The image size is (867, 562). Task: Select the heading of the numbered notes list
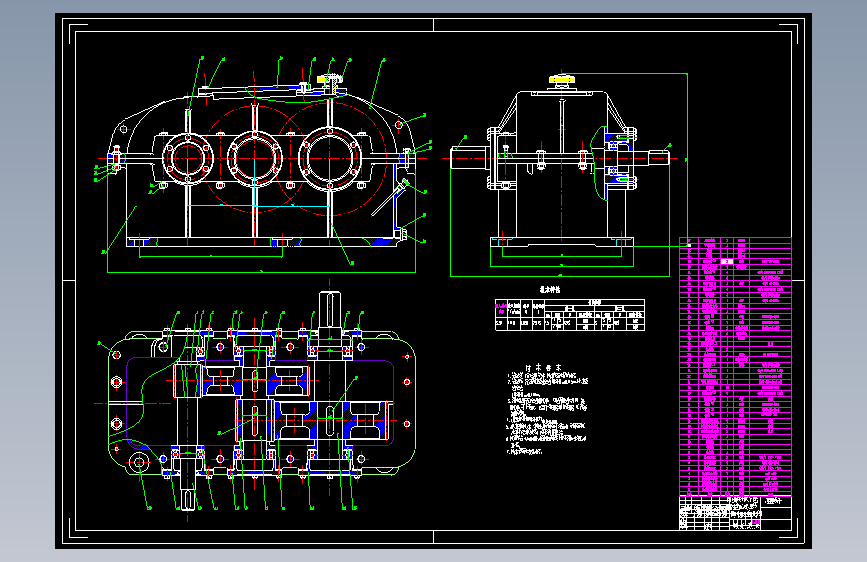coord(543,367)
